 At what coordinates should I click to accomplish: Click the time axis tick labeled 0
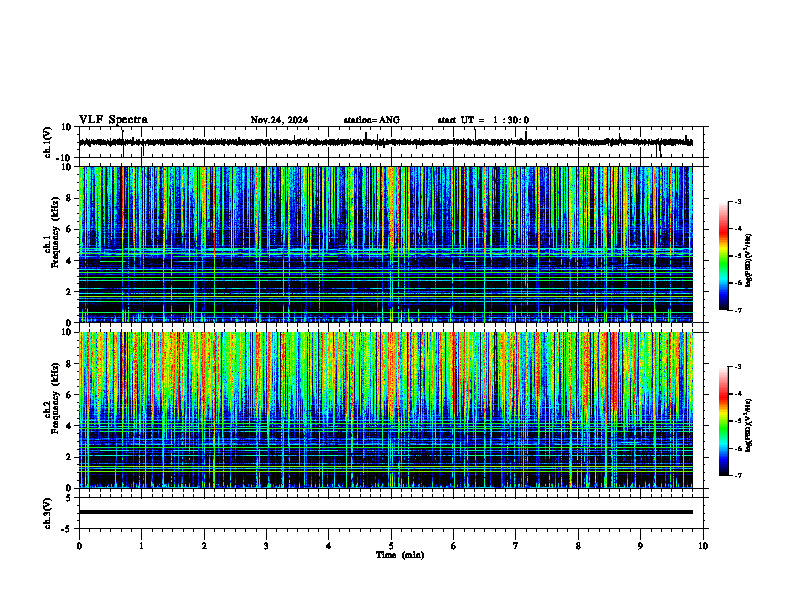79,546
